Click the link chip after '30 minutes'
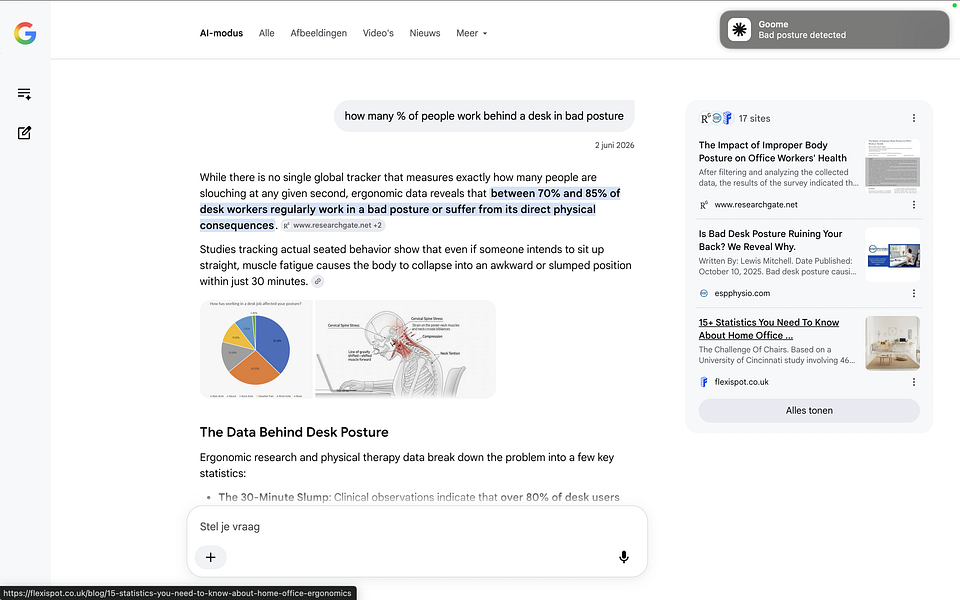 [x=317, y=282]
